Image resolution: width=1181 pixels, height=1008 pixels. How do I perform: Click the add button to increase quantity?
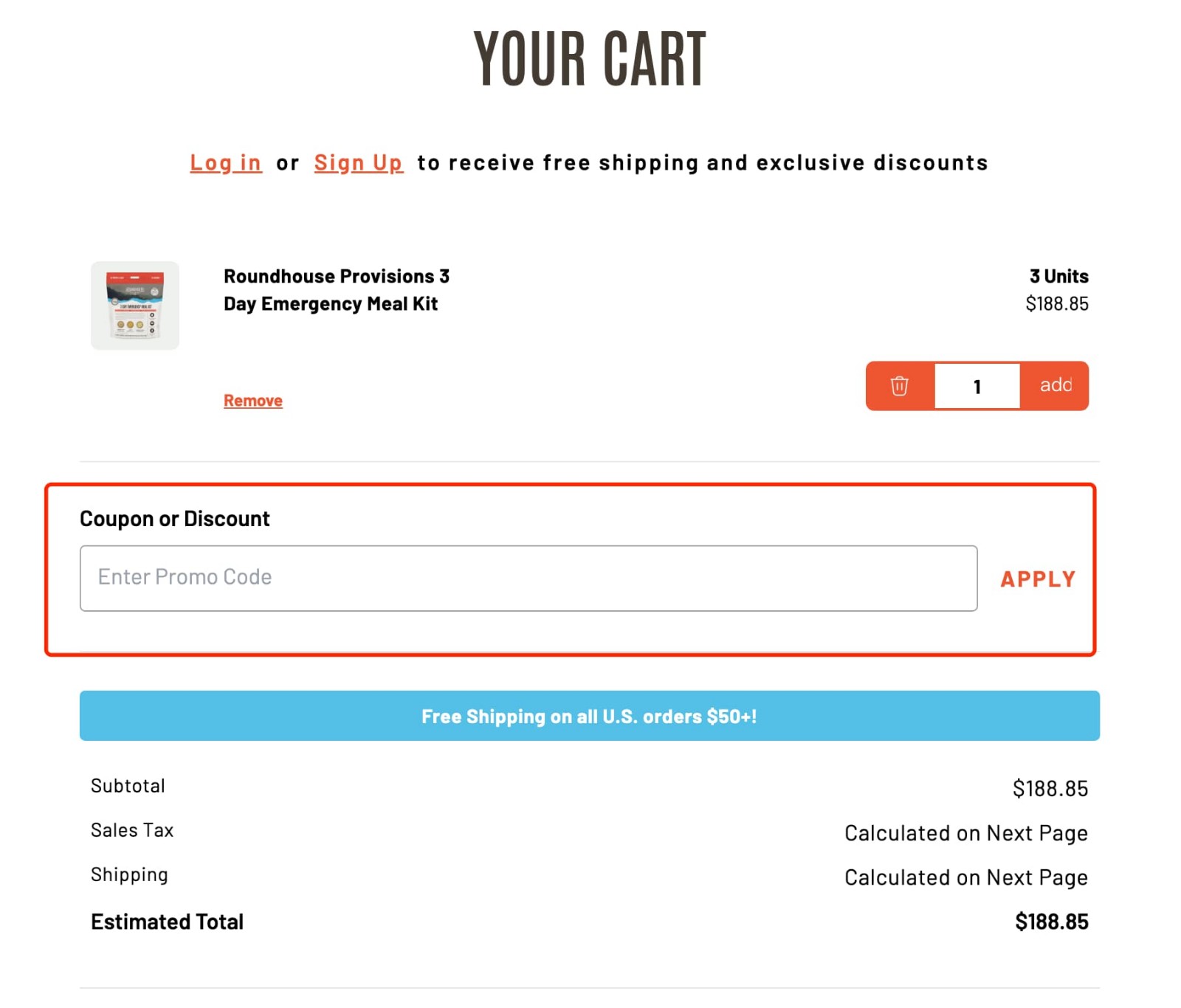1056,385
